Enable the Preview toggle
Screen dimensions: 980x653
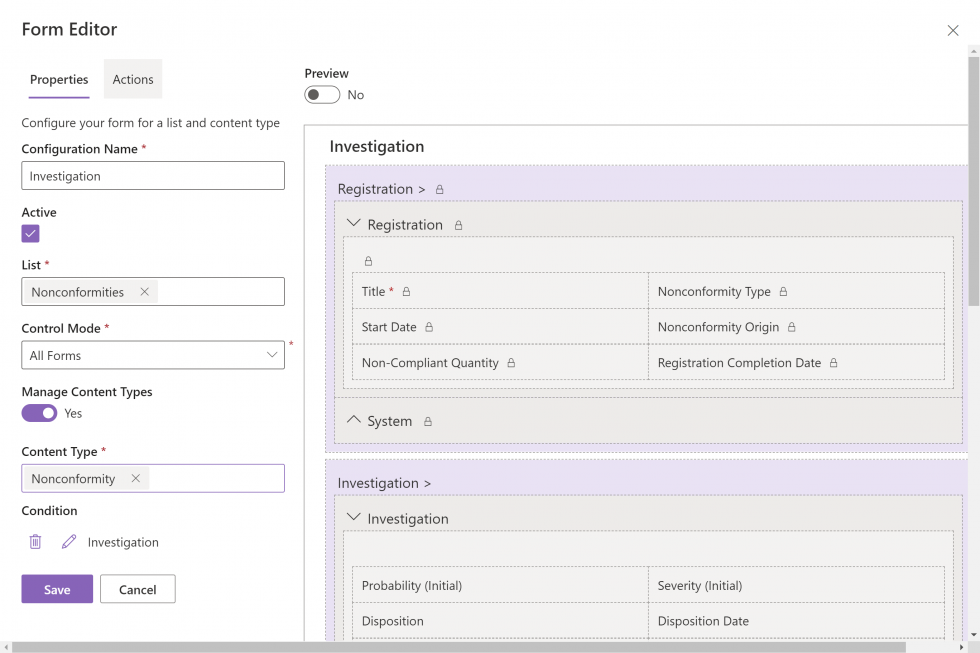coord(321,94)
